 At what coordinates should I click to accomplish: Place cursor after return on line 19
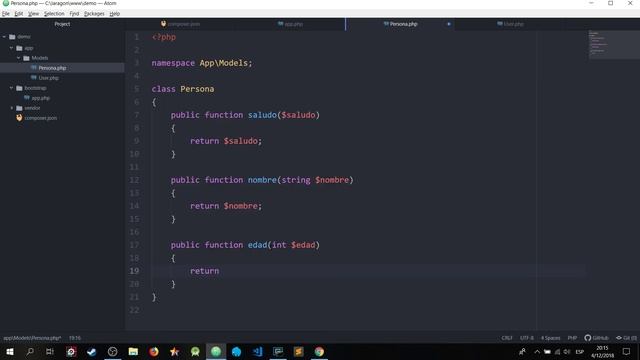tap(220, 271)
